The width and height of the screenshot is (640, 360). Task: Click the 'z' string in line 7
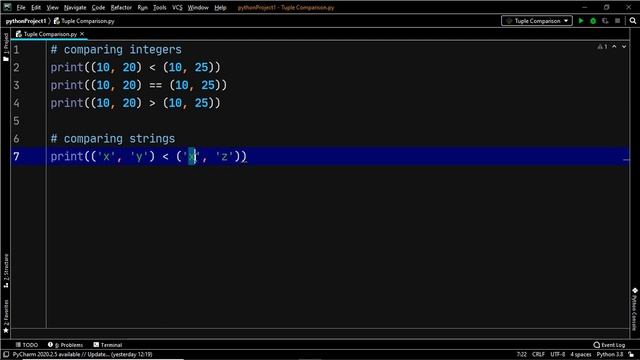click(x=224, y=156)
